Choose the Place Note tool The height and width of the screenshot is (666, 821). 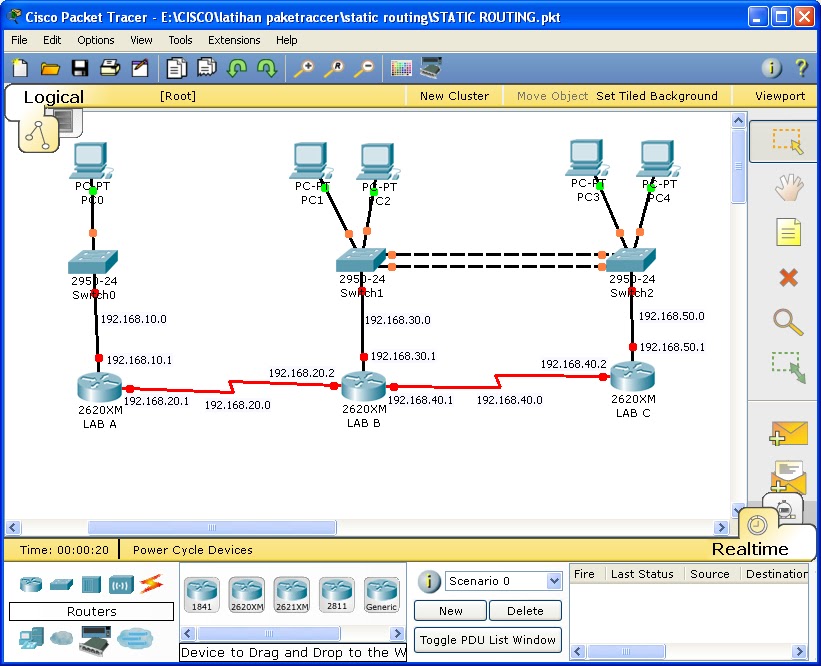coord(789,232)
